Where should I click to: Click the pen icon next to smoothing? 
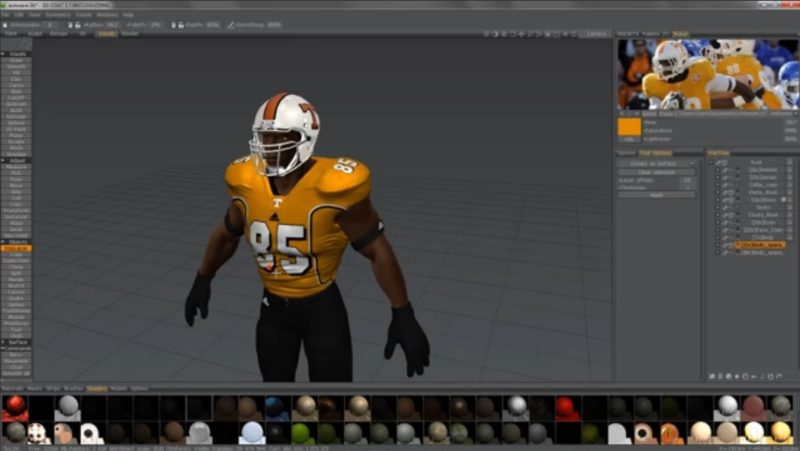231,24
